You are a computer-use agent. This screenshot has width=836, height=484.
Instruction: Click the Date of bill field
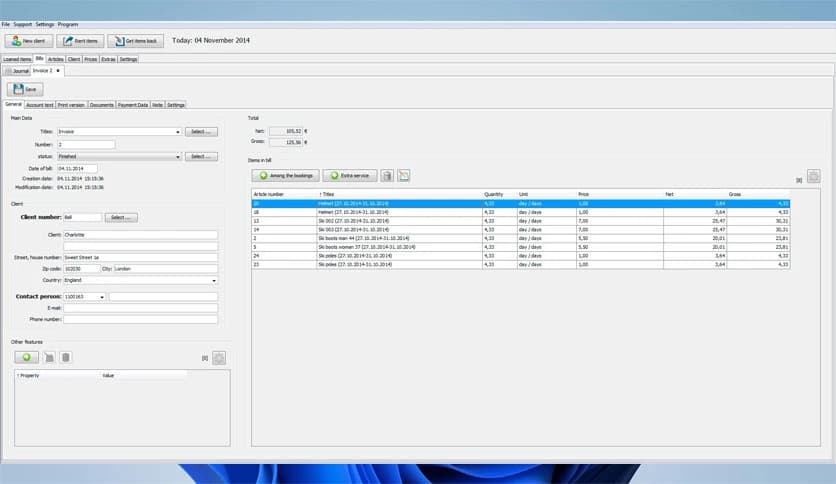77,168
